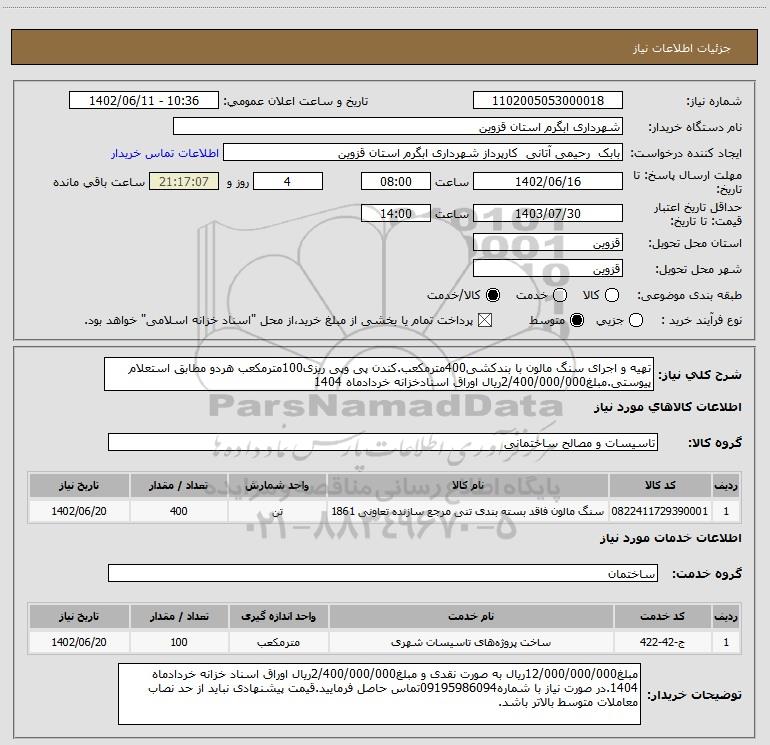Select the کالا/خدمت radio button

click(x=493, y=295)
